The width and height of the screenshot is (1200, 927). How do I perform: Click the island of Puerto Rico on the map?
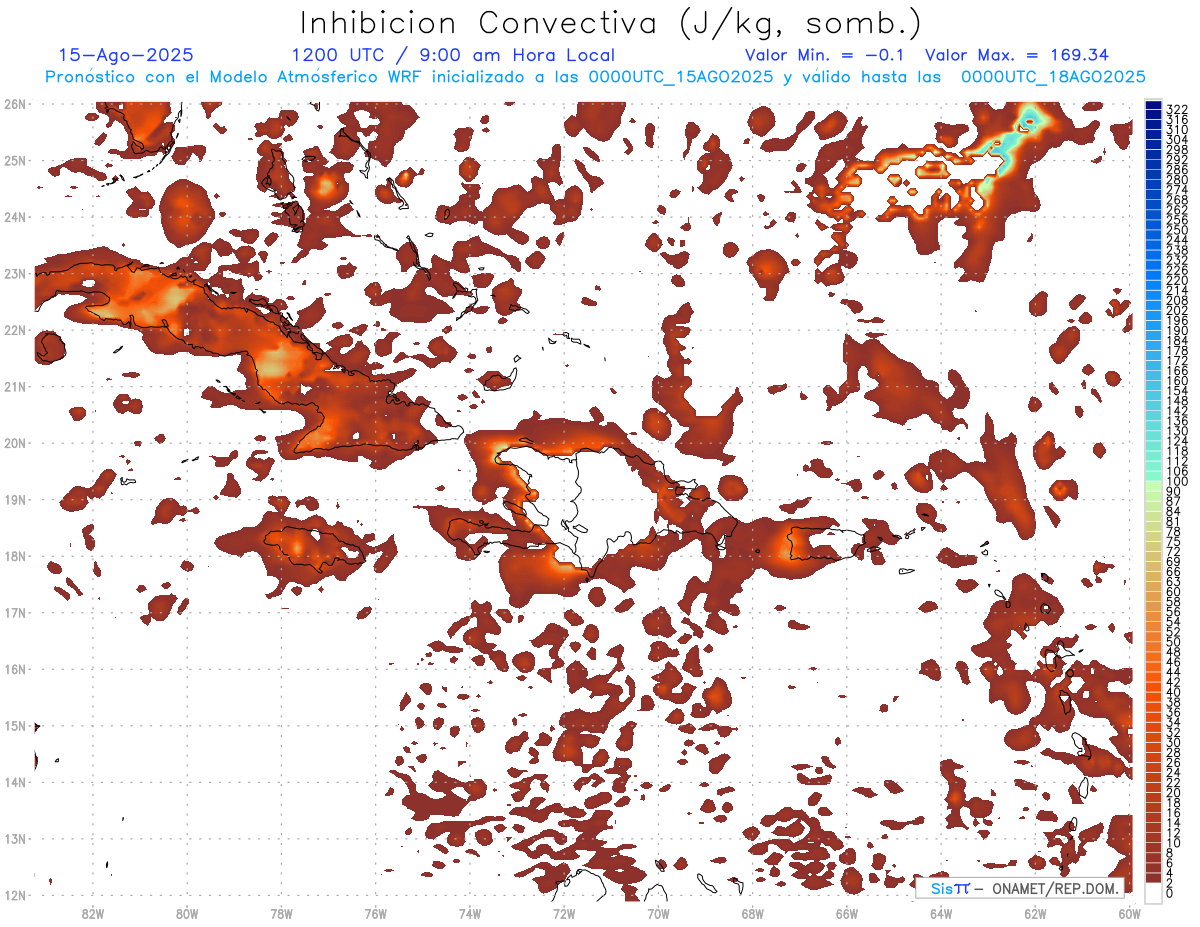(x=825, y=544)
